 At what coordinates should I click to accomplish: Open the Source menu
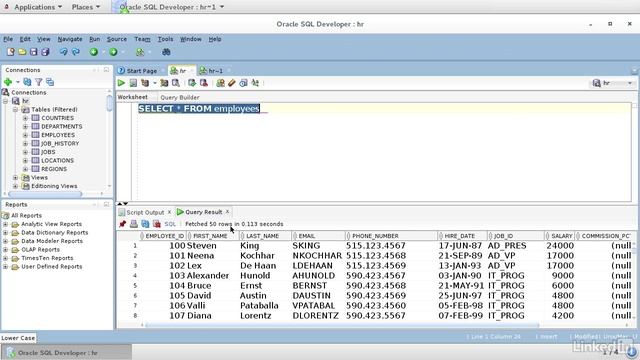[117, 39]
